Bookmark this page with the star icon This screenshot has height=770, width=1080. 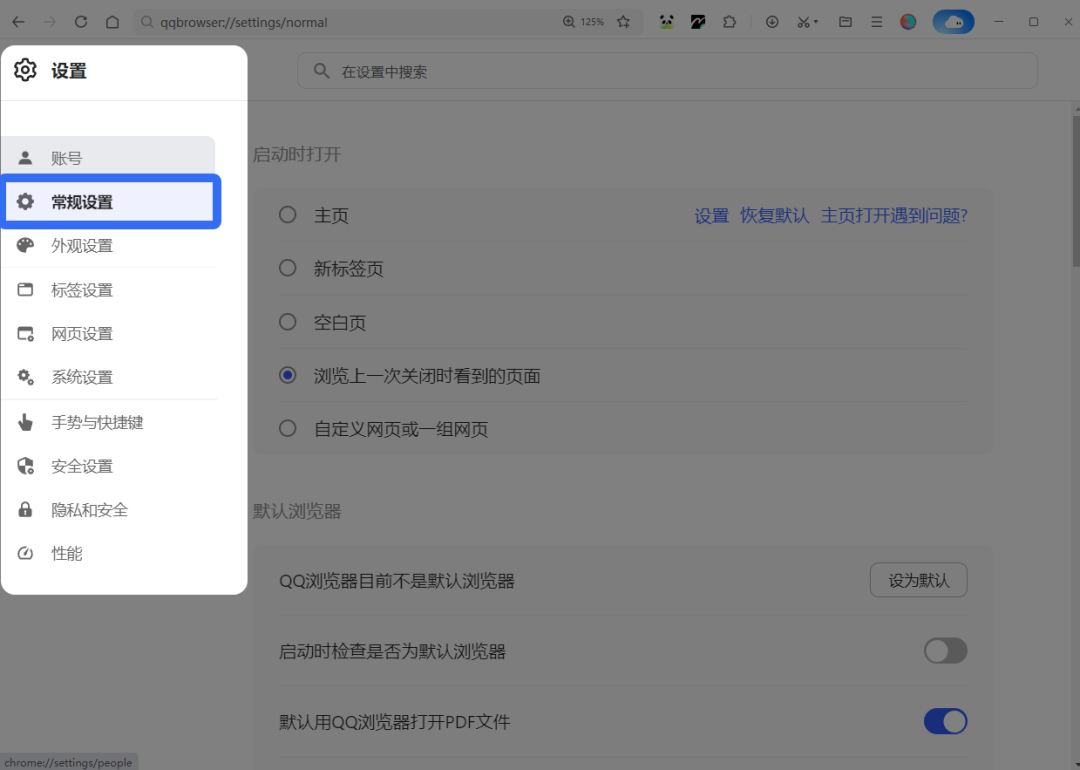(624, 22)
